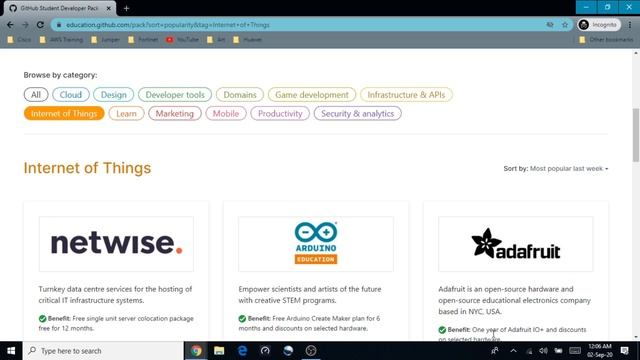Close the GitHub Student Developer Pack tab
Screen dimensions: 640x360
tap(109, 8)
